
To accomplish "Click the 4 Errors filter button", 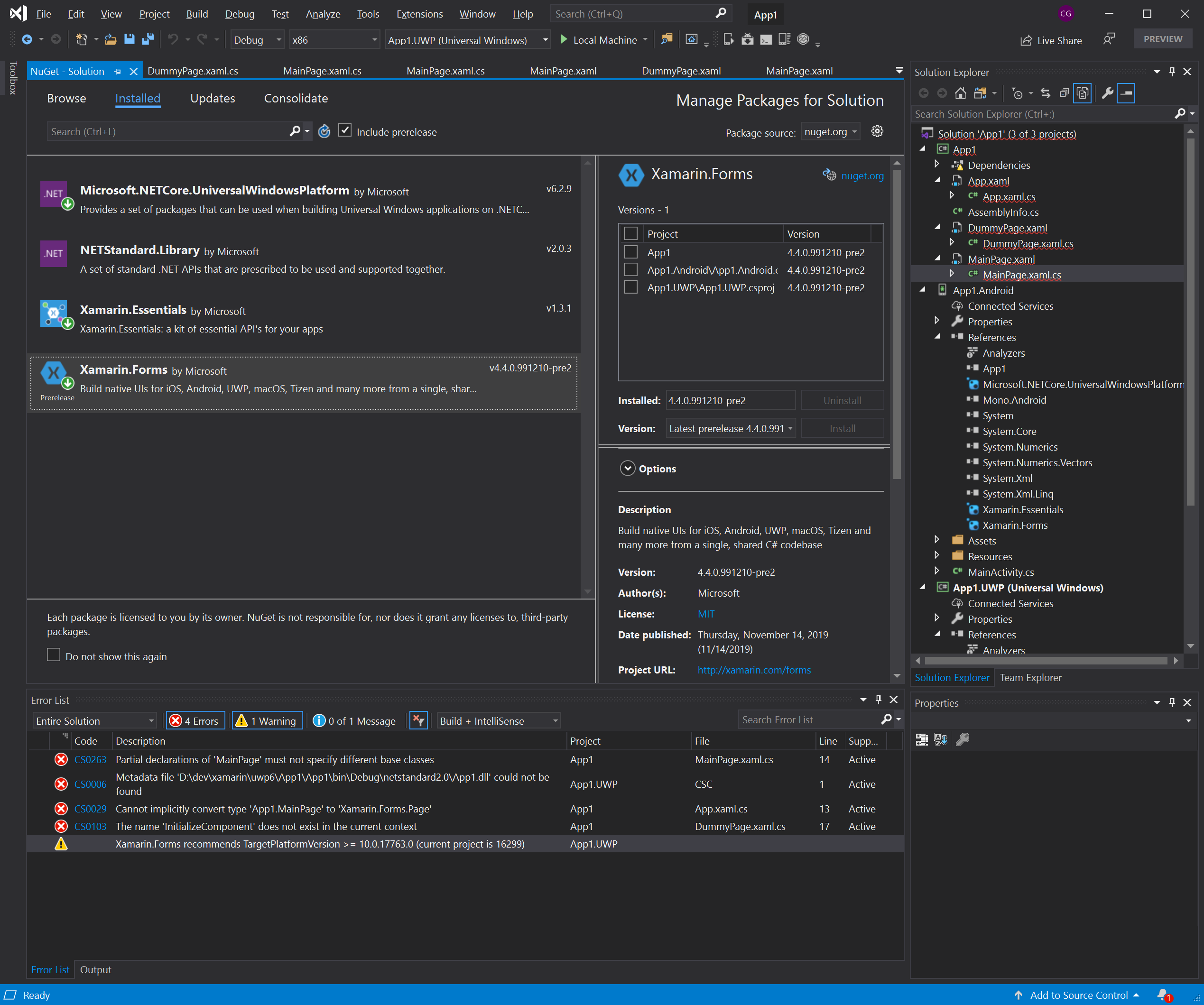I will [x=195, y=720].
